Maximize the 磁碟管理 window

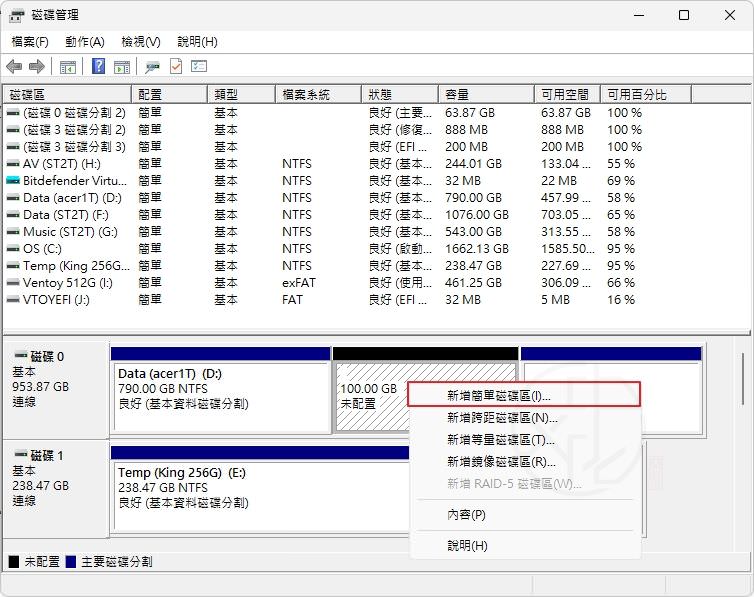pyautogui.click(x=684, y=15)
